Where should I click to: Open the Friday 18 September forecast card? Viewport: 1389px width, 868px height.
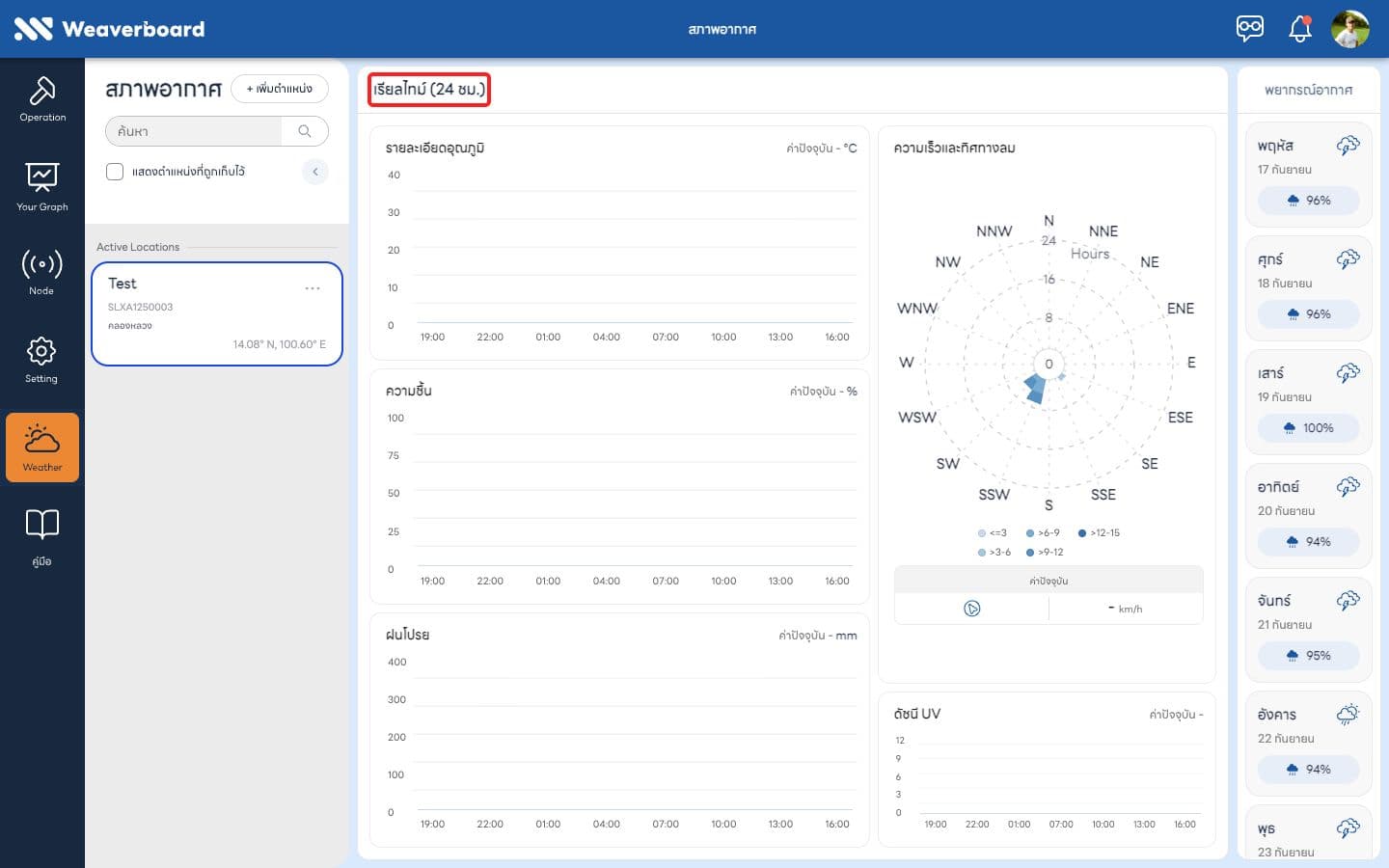pyautogui.click(x=1308, y=288)
